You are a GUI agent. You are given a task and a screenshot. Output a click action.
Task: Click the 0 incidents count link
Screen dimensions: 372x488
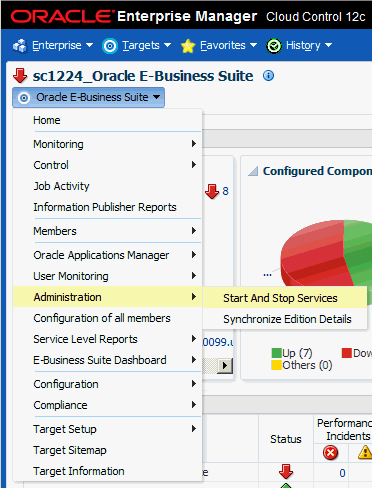tap(342, 473)
